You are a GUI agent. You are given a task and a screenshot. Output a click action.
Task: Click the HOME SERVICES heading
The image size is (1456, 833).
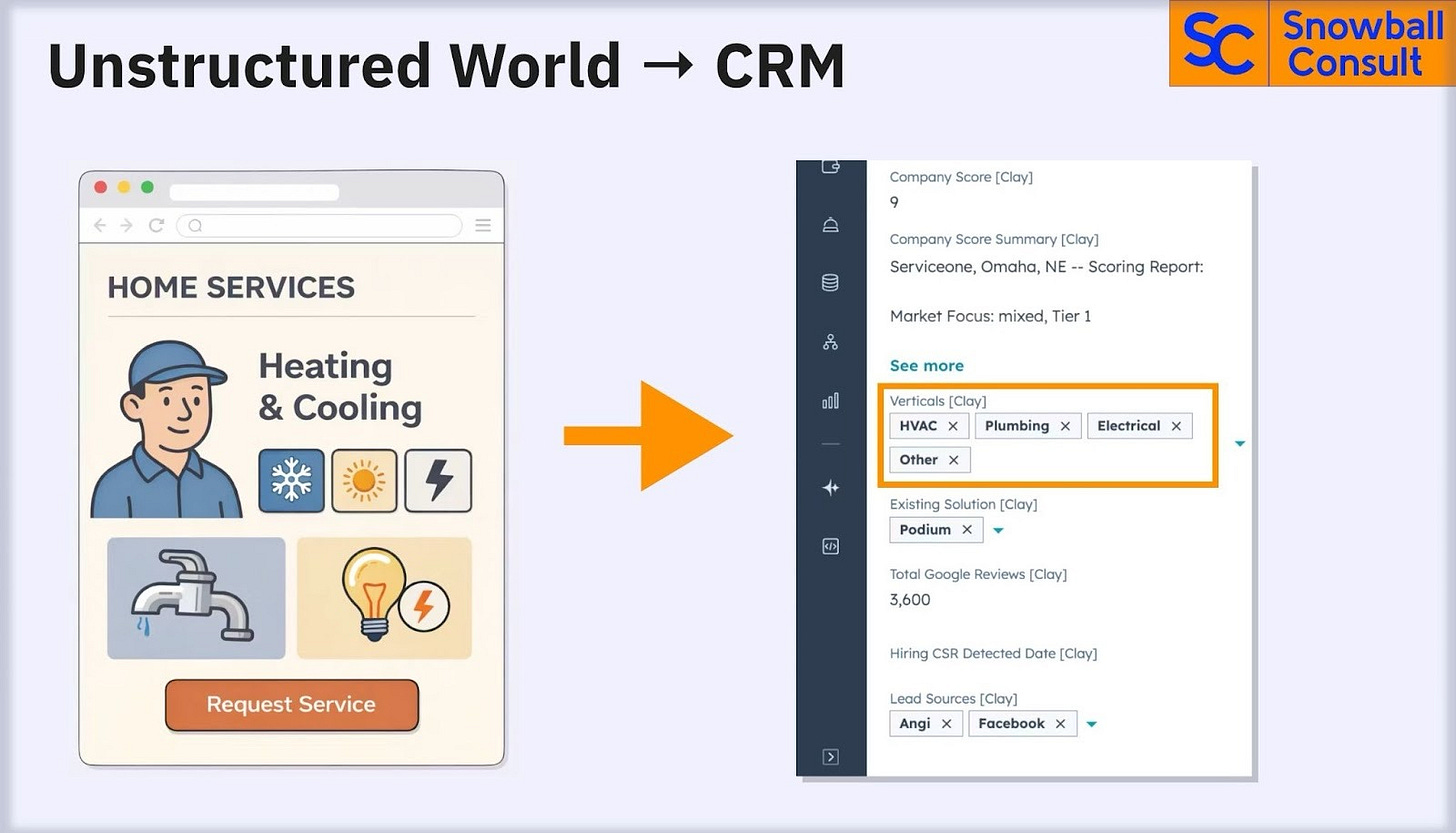tap(231, 287)
